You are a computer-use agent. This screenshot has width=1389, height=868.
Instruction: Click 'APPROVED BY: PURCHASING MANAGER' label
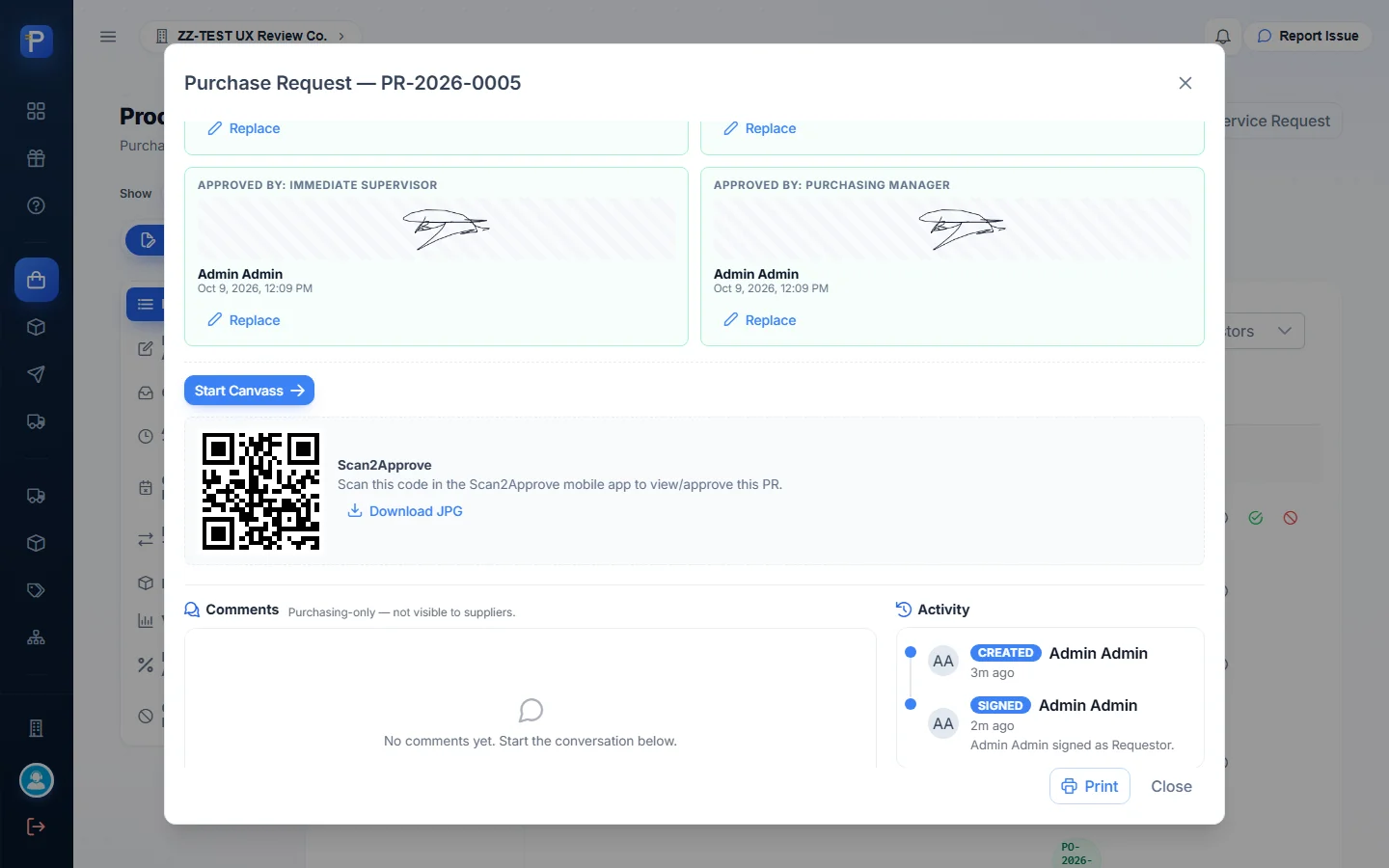point(831,185)
